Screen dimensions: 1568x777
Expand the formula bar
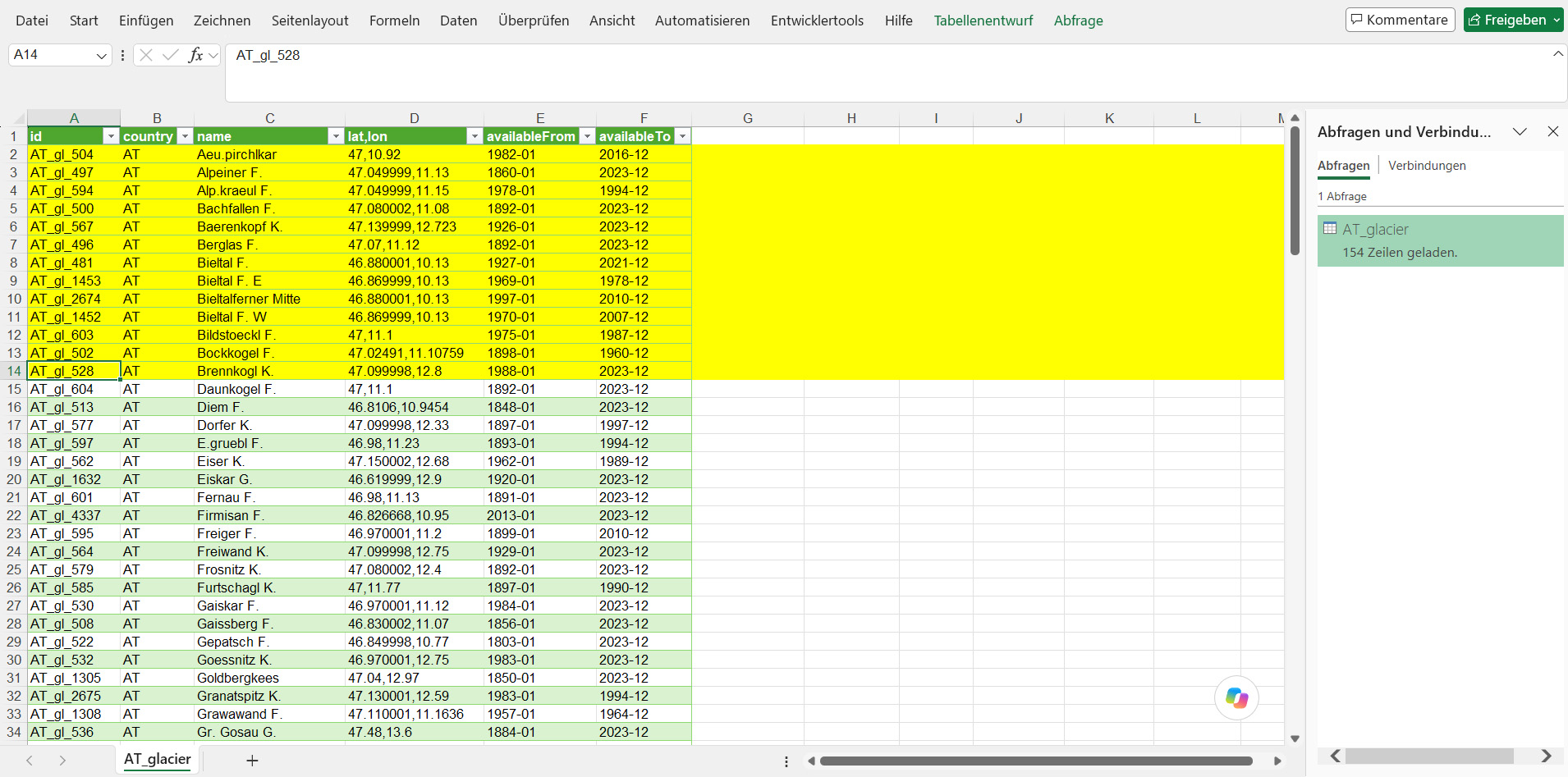tap(1557, 54)
